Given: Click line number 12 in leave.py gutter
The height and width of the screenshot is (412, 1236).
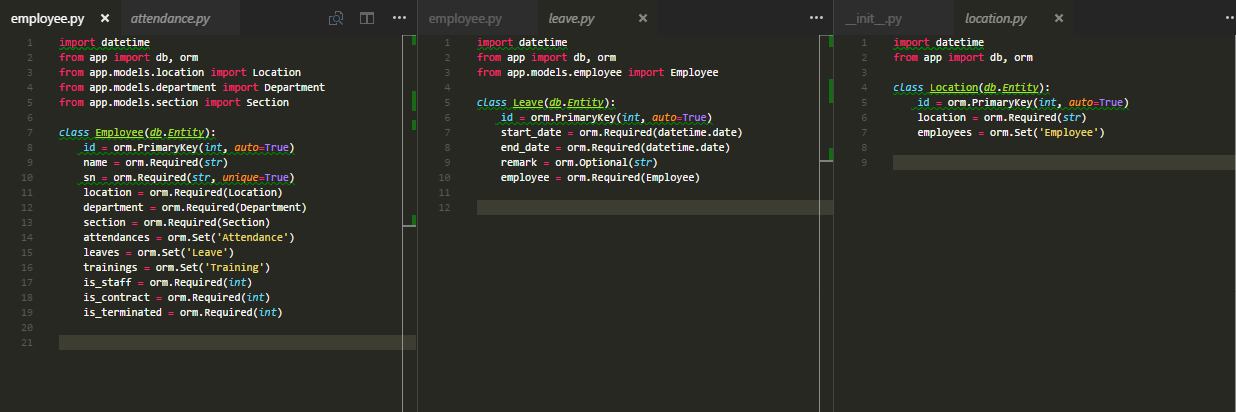Looking at the screenshot, I should [x=445, y=207].
